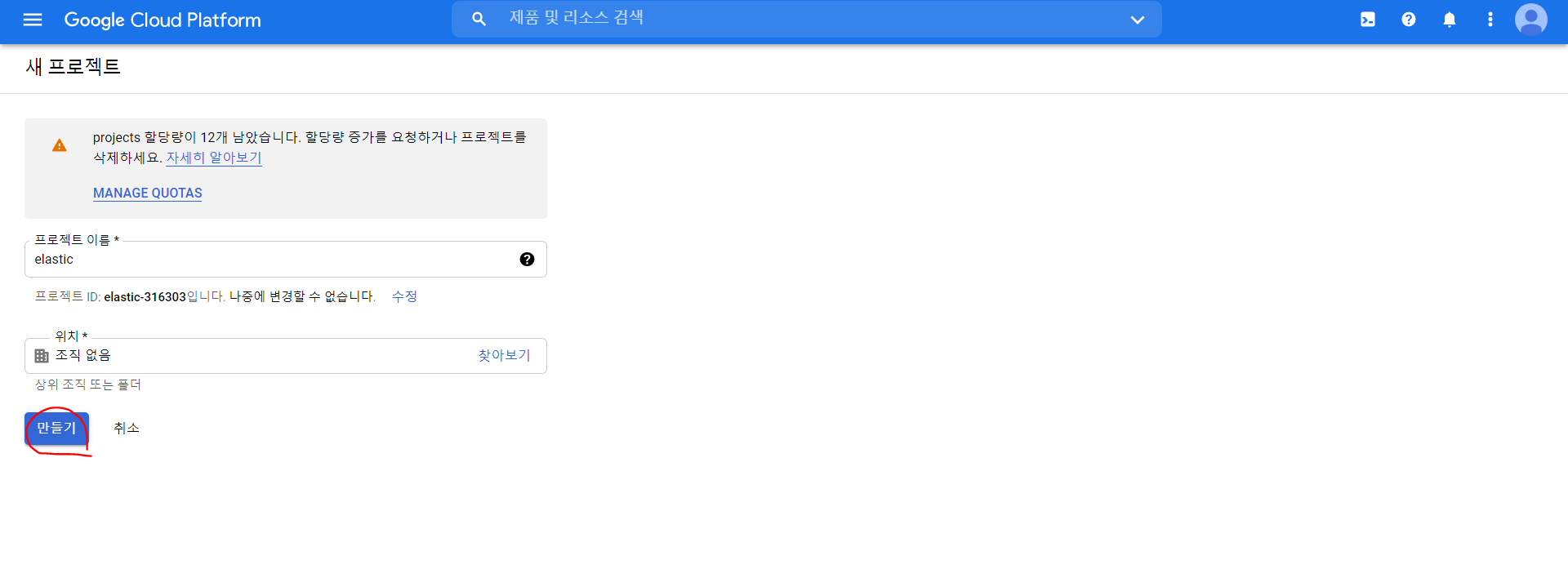Open the 자세히 알아보기 link
1568x569 pixels.
tap(214, 158)
